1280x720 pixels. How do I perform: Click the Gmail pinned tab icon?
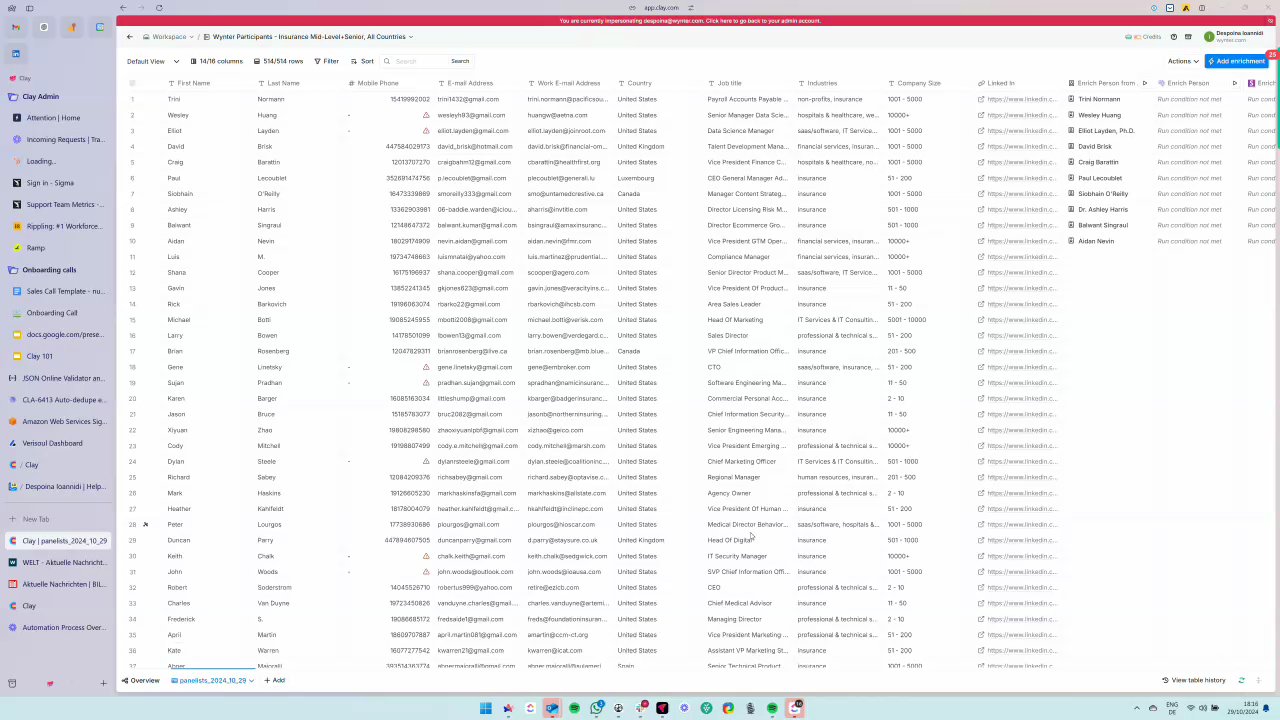pos(15,27)
